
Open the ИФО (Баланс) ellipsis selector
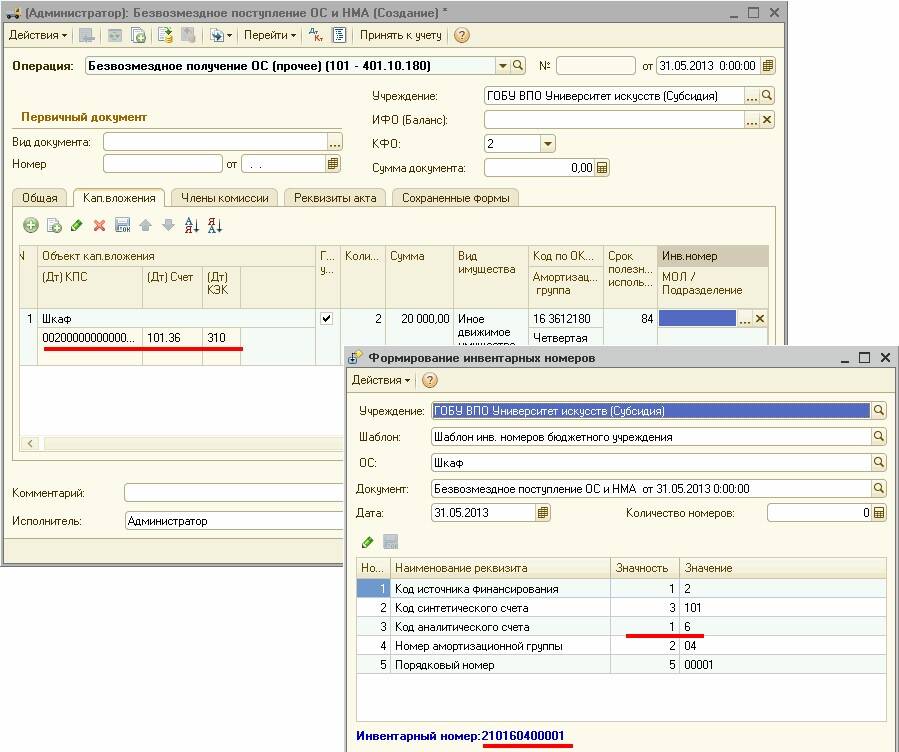point(752,120)
